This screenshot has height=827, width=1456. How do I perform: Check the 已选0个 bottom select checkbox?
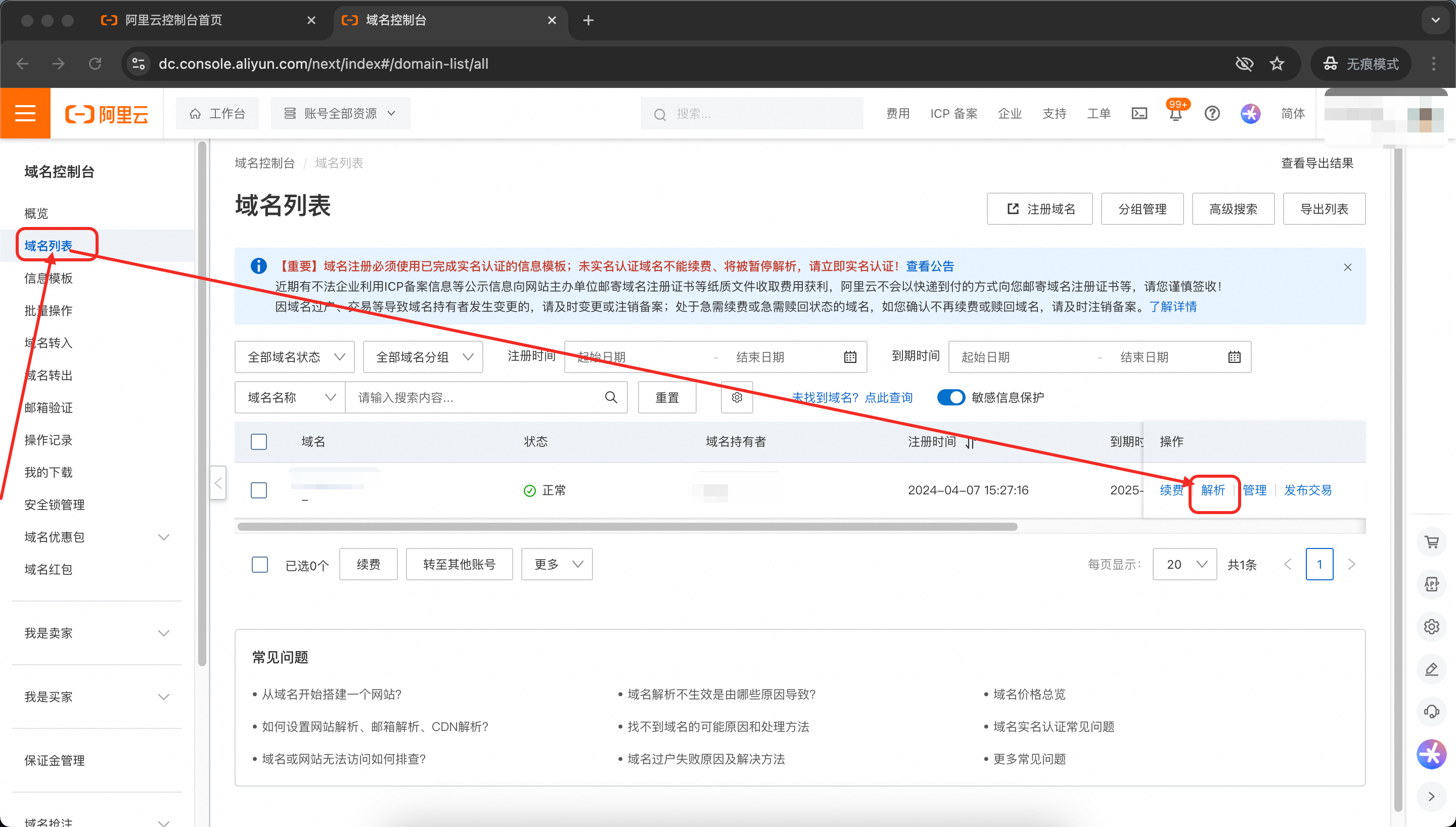click(x=259, y=564)
